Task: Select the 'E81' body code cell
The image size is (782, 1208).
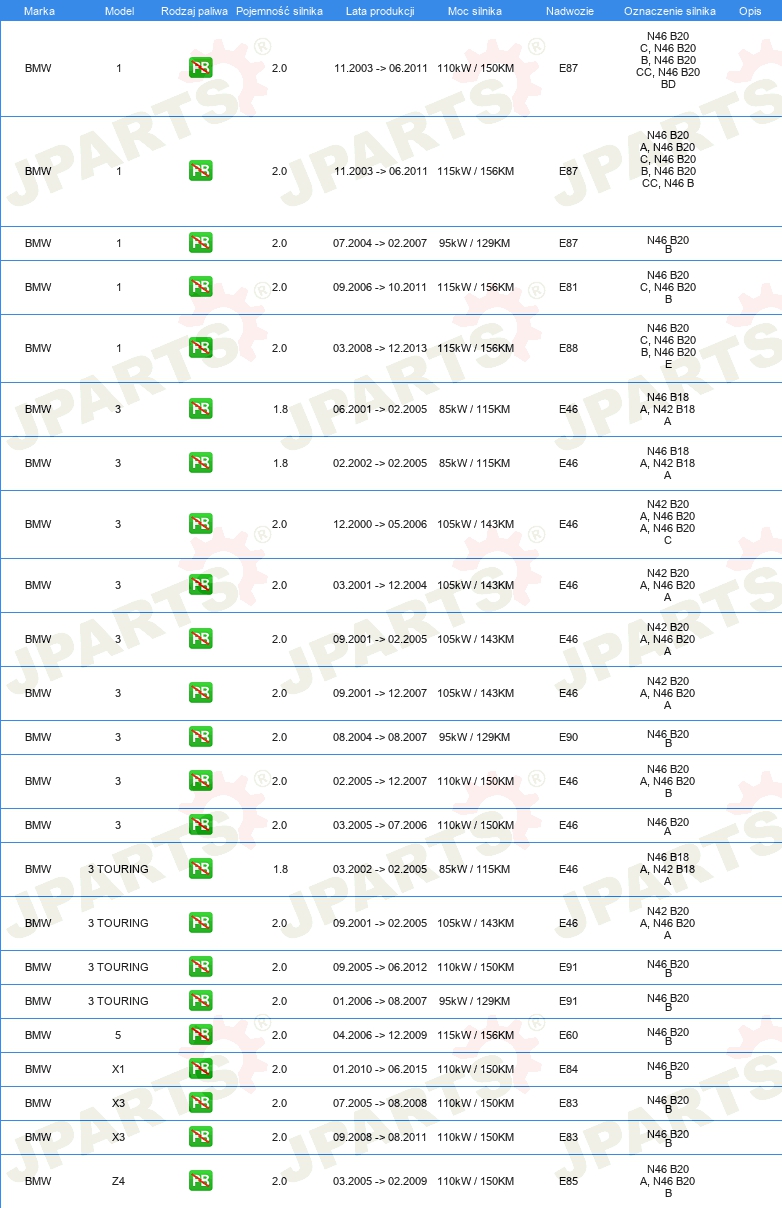Action: 568,287
